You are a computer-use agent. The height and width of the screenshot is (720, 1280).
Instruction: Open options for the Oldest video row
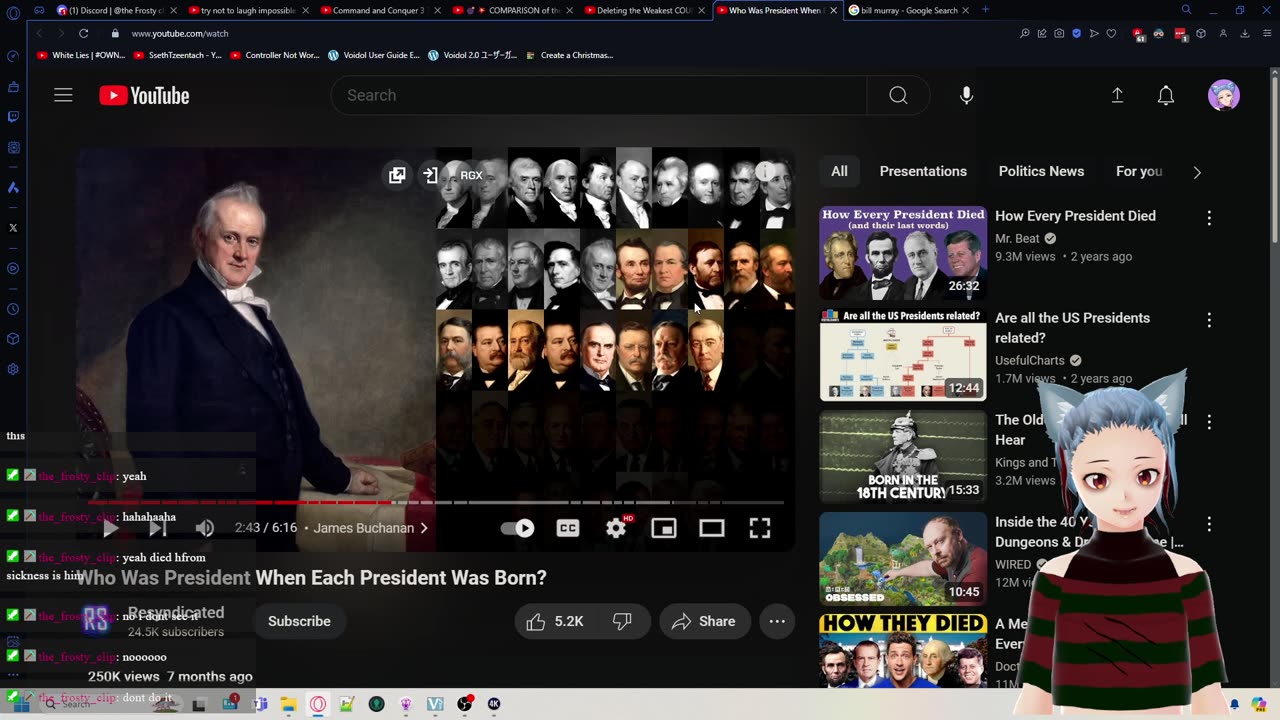(x=1209, y=422)
